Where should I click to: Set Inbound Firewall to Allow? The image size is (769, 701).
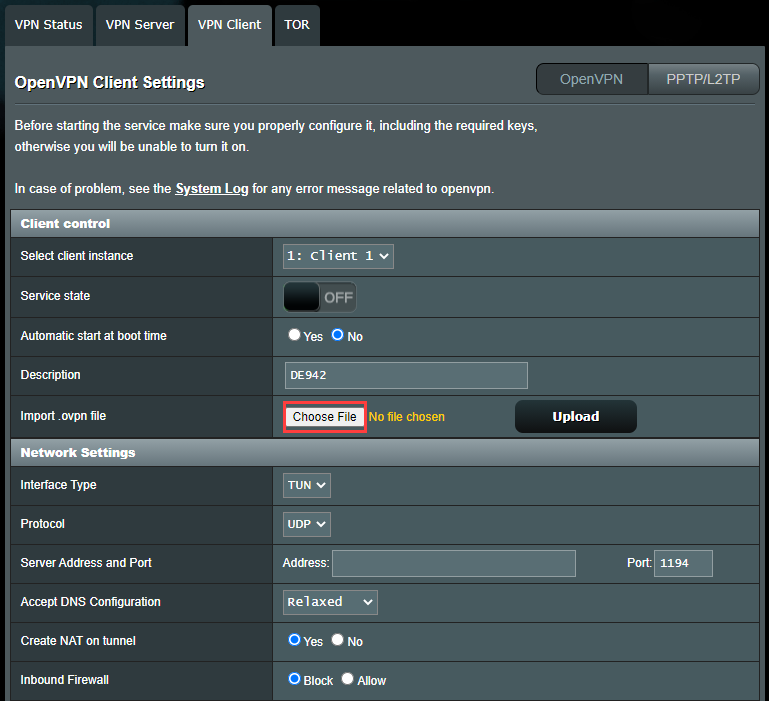(348, 679)
